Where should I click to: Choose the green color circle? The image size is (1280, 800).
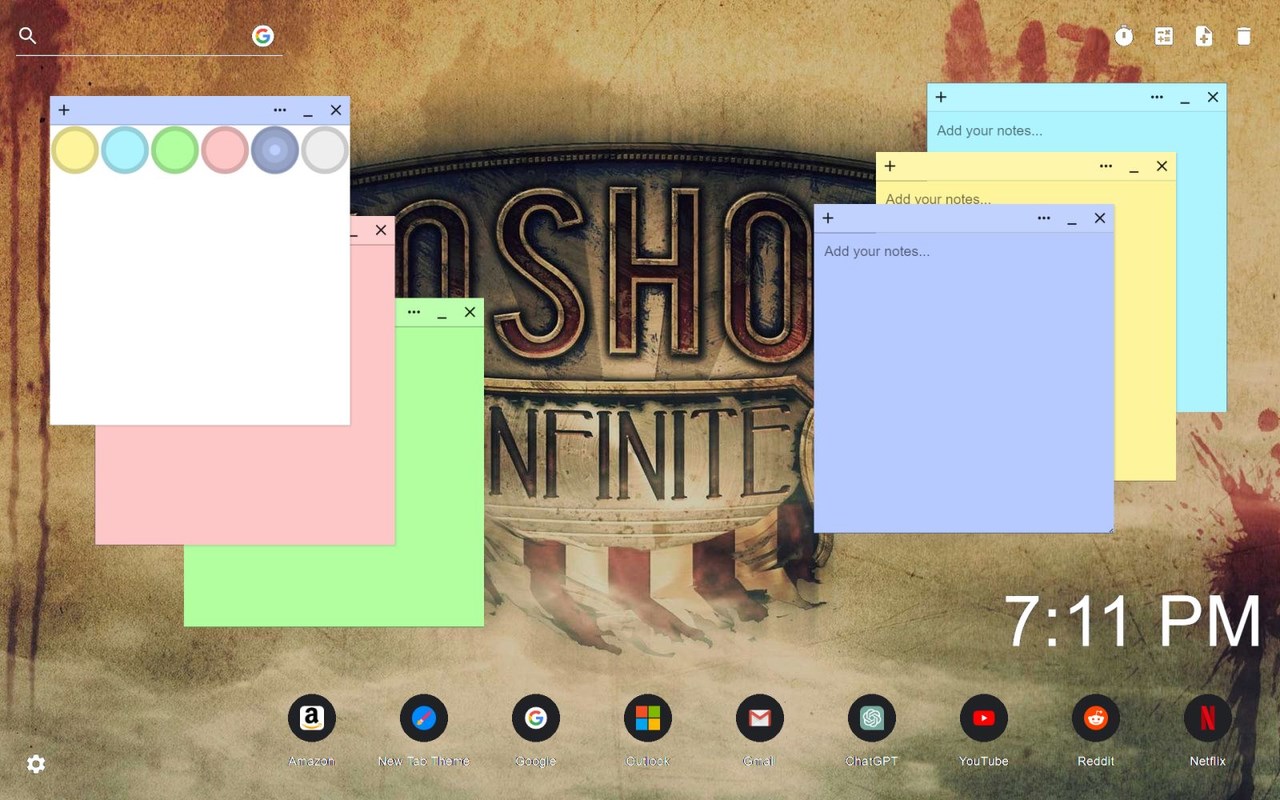(175, 150)
